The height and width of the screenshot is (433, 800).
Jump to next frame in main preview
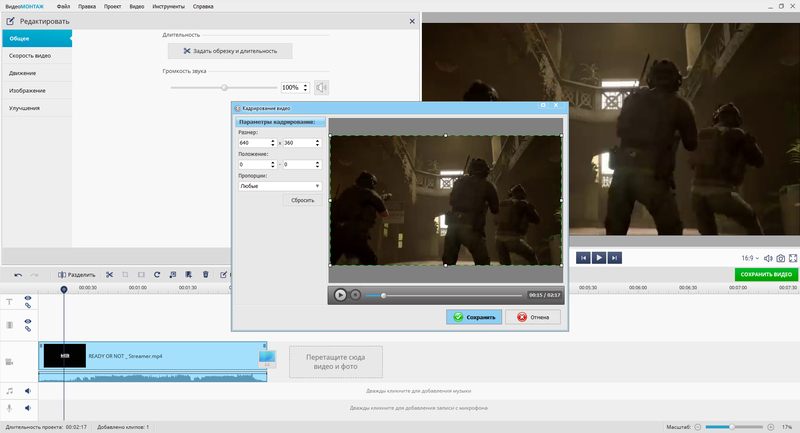(615, 258)
